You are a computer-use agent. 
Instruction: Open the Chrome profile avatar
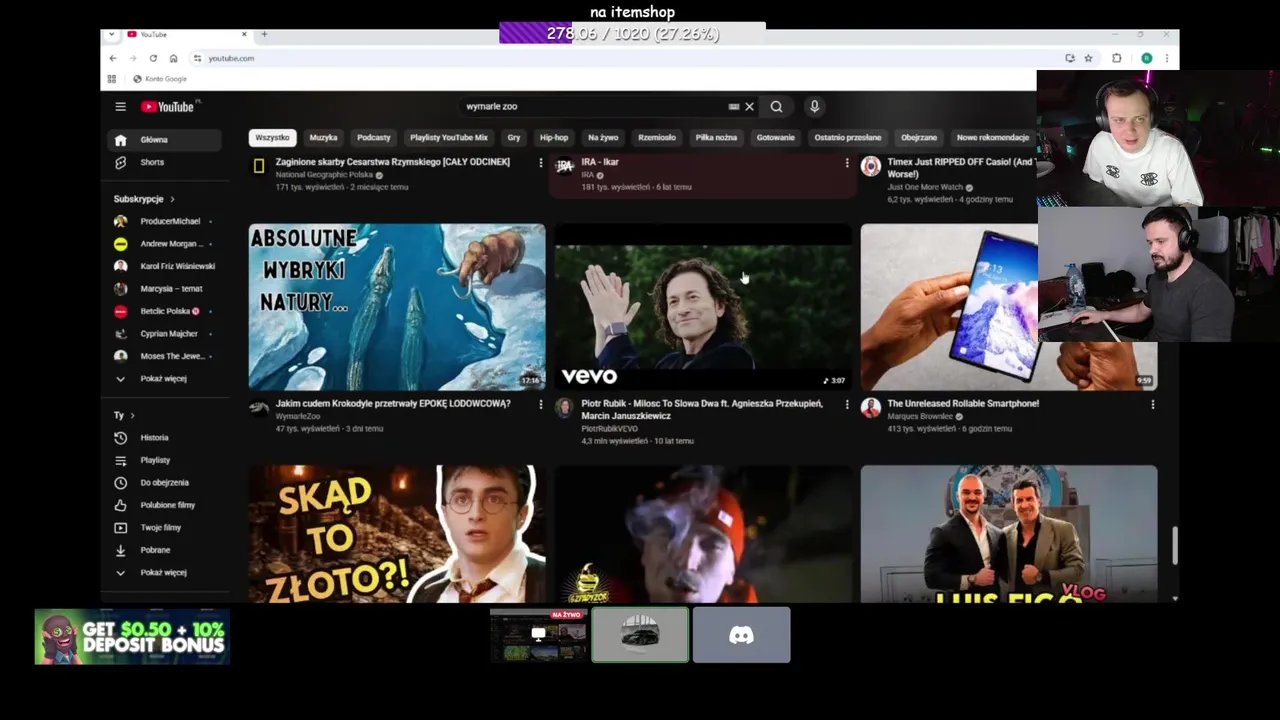click(1146, 58)
